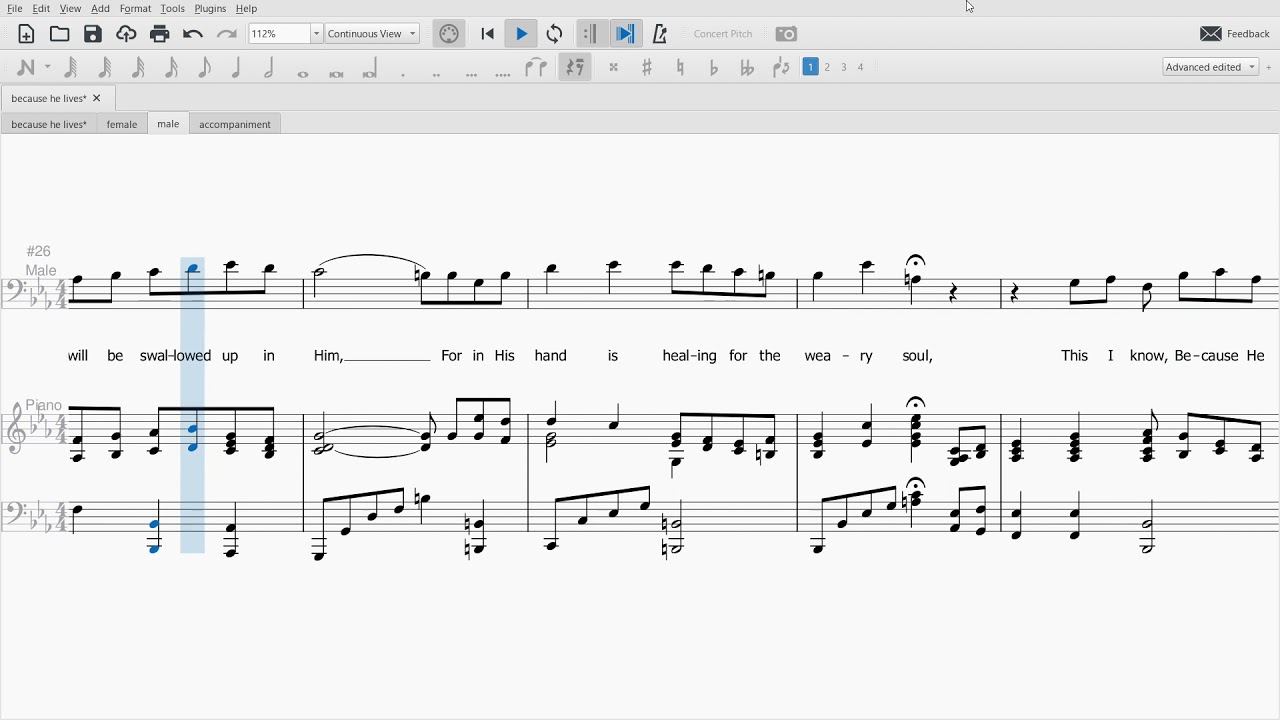Screen dimensions: 1280x720
Task: Open the Add menu
Action: click(100, 8)
